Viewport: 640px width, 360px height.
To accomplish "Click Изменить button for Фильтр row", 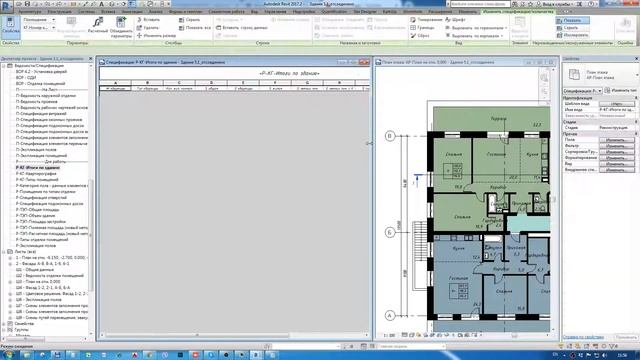I will click(x=616, y=146).
